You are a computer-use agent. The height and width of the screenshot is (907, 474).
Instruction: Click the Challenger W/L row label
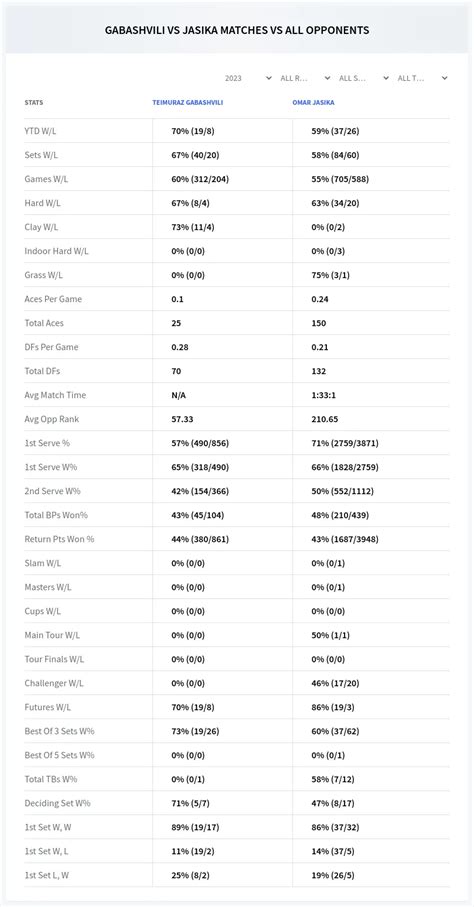click(x=54, y=683)
